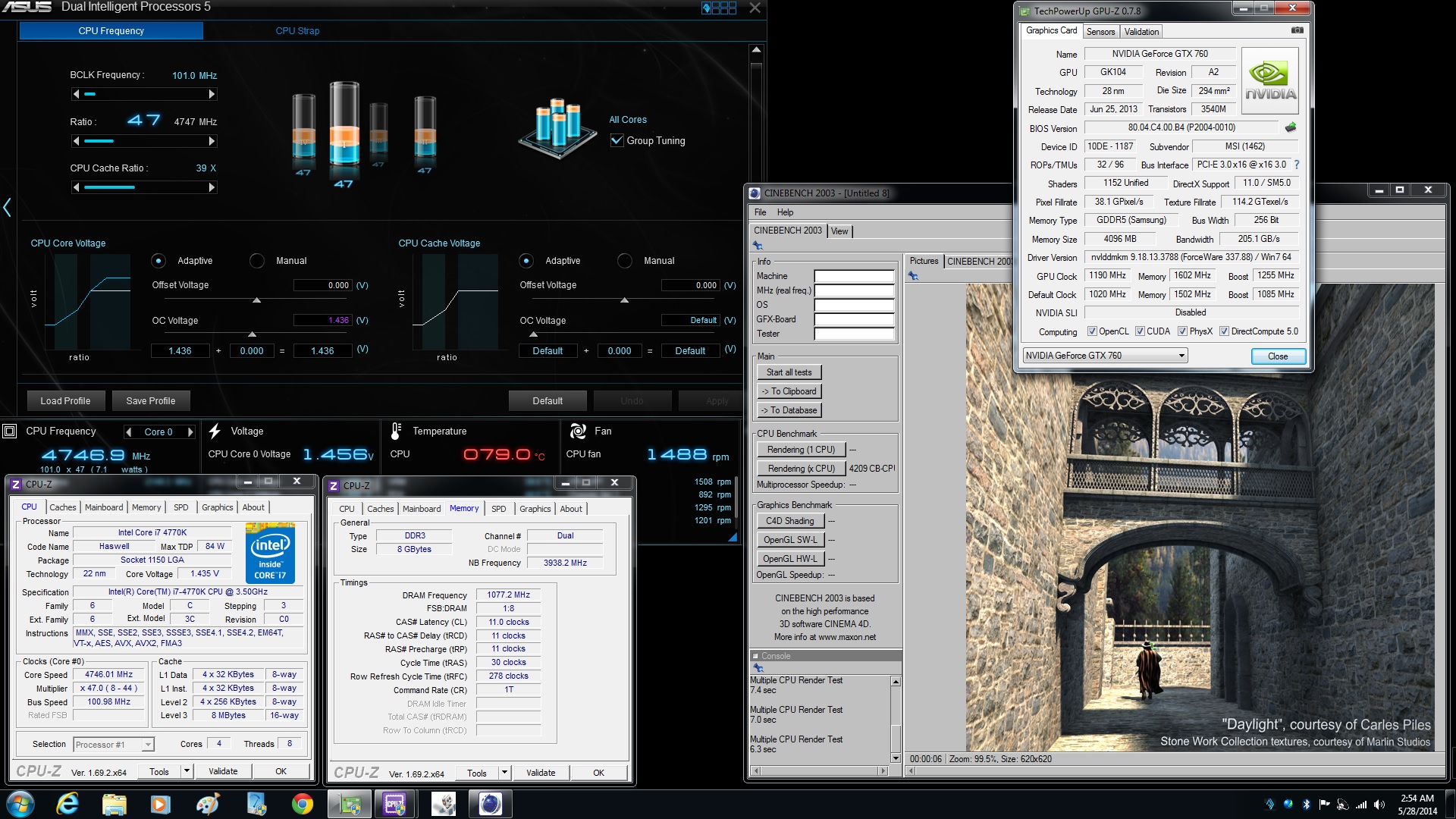Click the CINEBENCH taskbar icon

coord(490,804)
